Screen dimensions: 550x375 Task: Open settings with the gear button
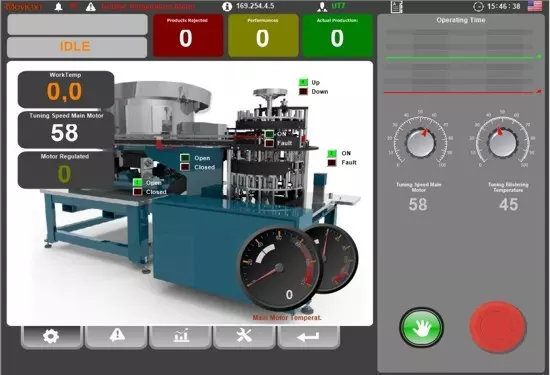click(x=51, y=337)
